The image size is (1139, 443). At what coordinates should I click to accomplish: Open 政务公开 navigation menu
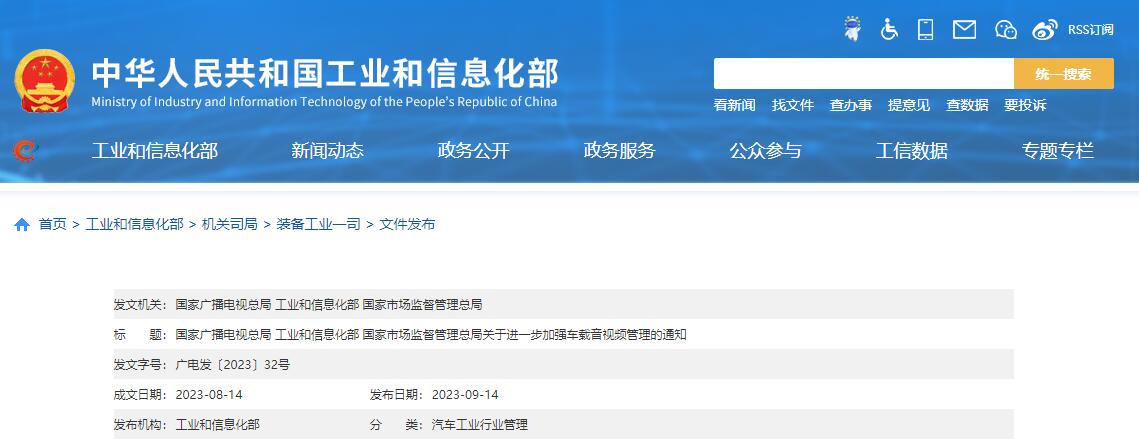[x=474, y=151]
